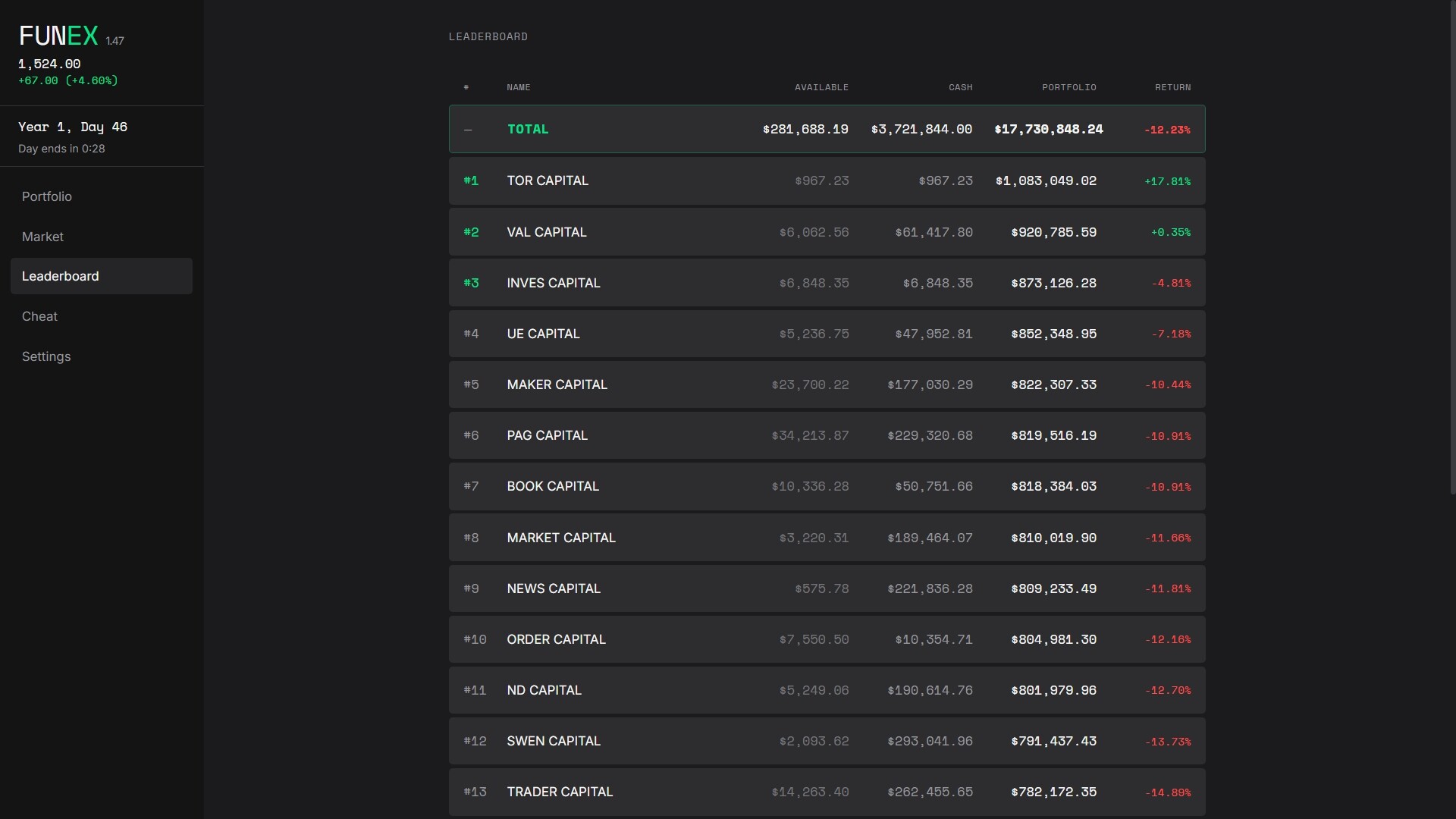Click the LEADERBOARD page heading
Screen dimensions: 1456x819
coord(488,36)
